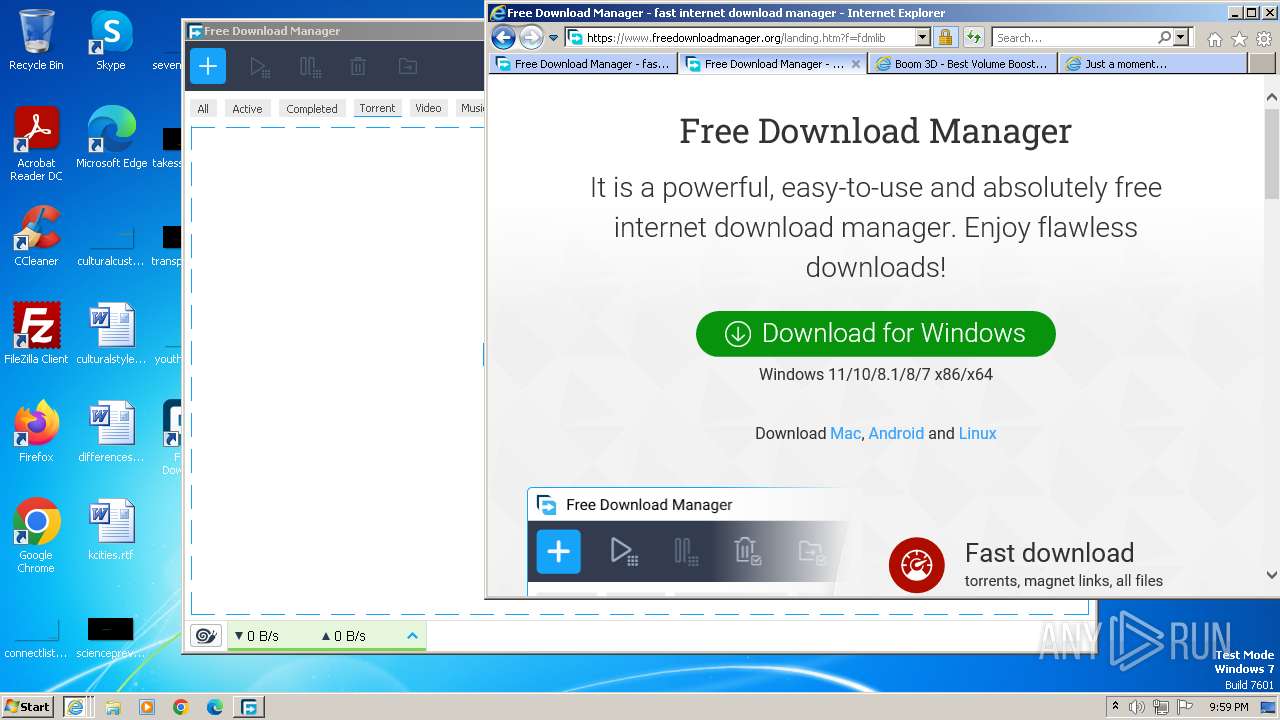
Task: Click the upload speed 0 B/s indicator
Action: click(343, 636)
